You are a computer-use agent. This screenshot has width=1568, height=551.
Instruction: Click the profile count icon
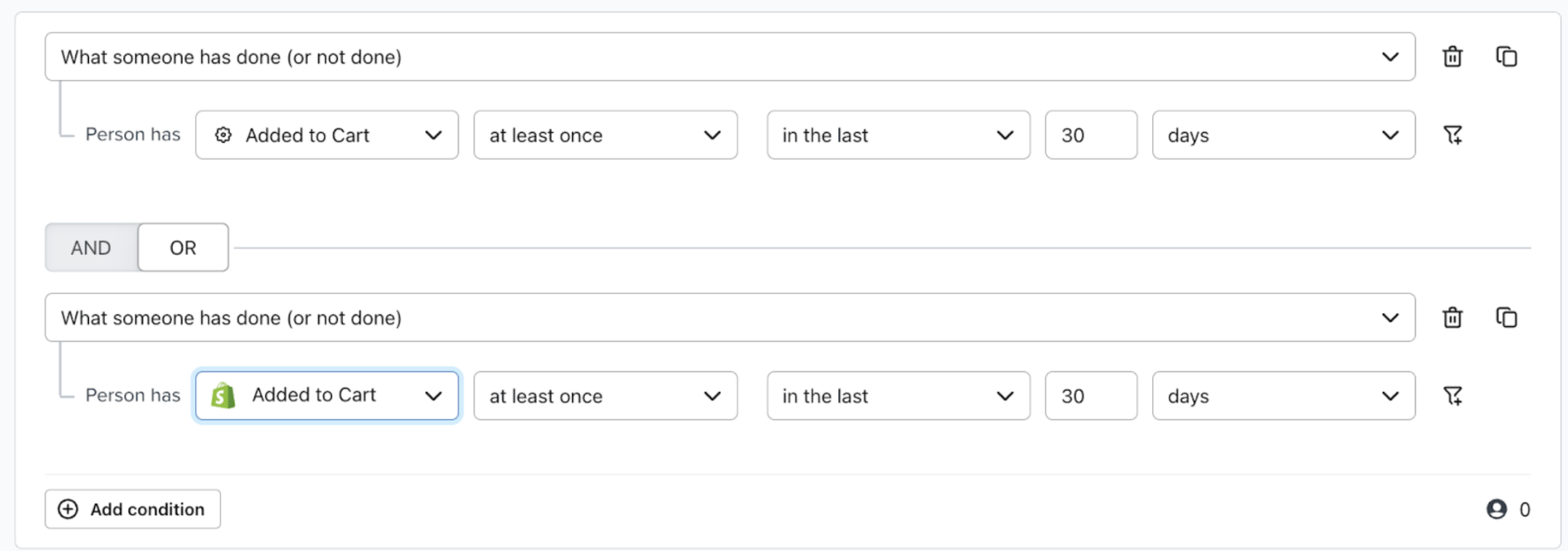[1496, 509]
